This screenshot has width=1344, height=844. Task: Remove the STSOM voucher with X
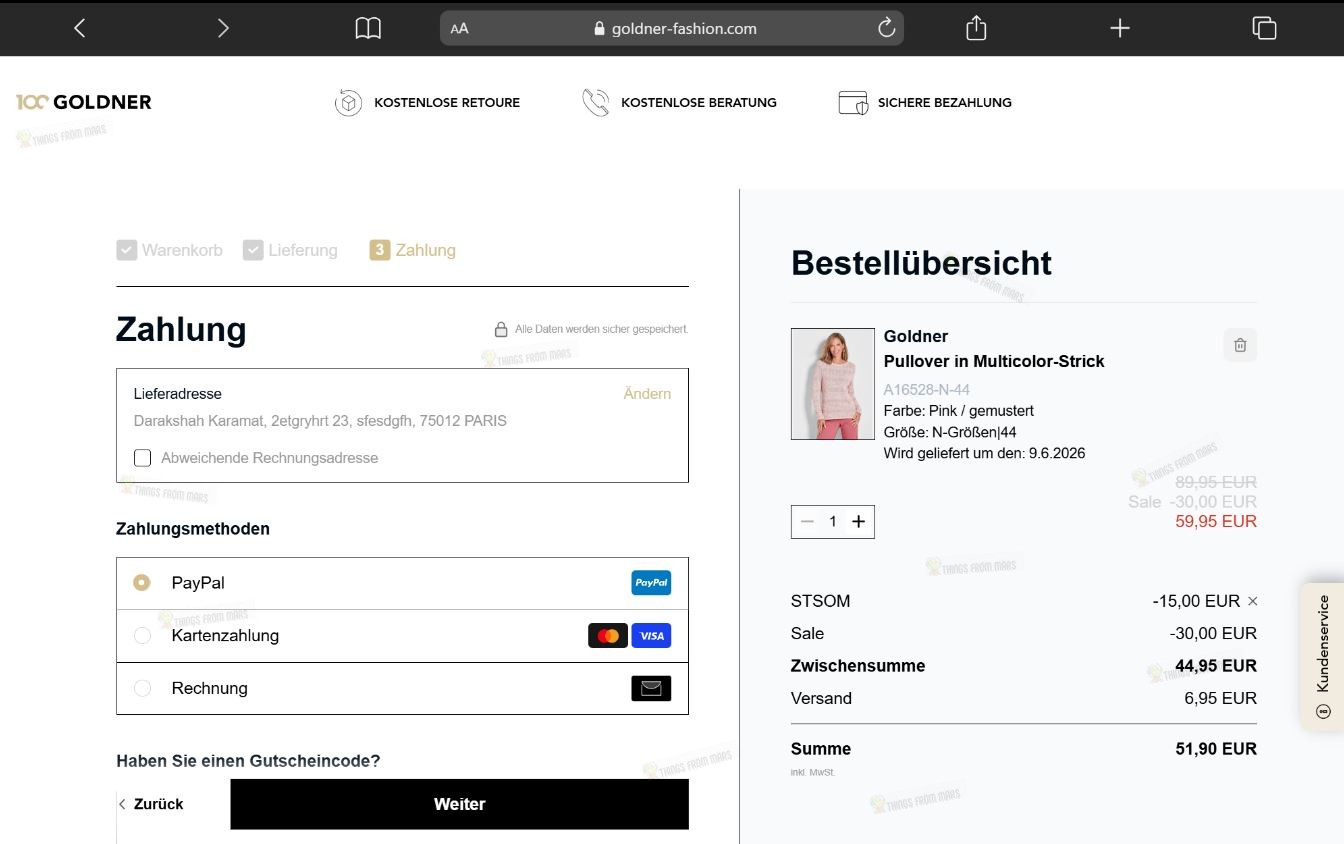coord(1253,601)
